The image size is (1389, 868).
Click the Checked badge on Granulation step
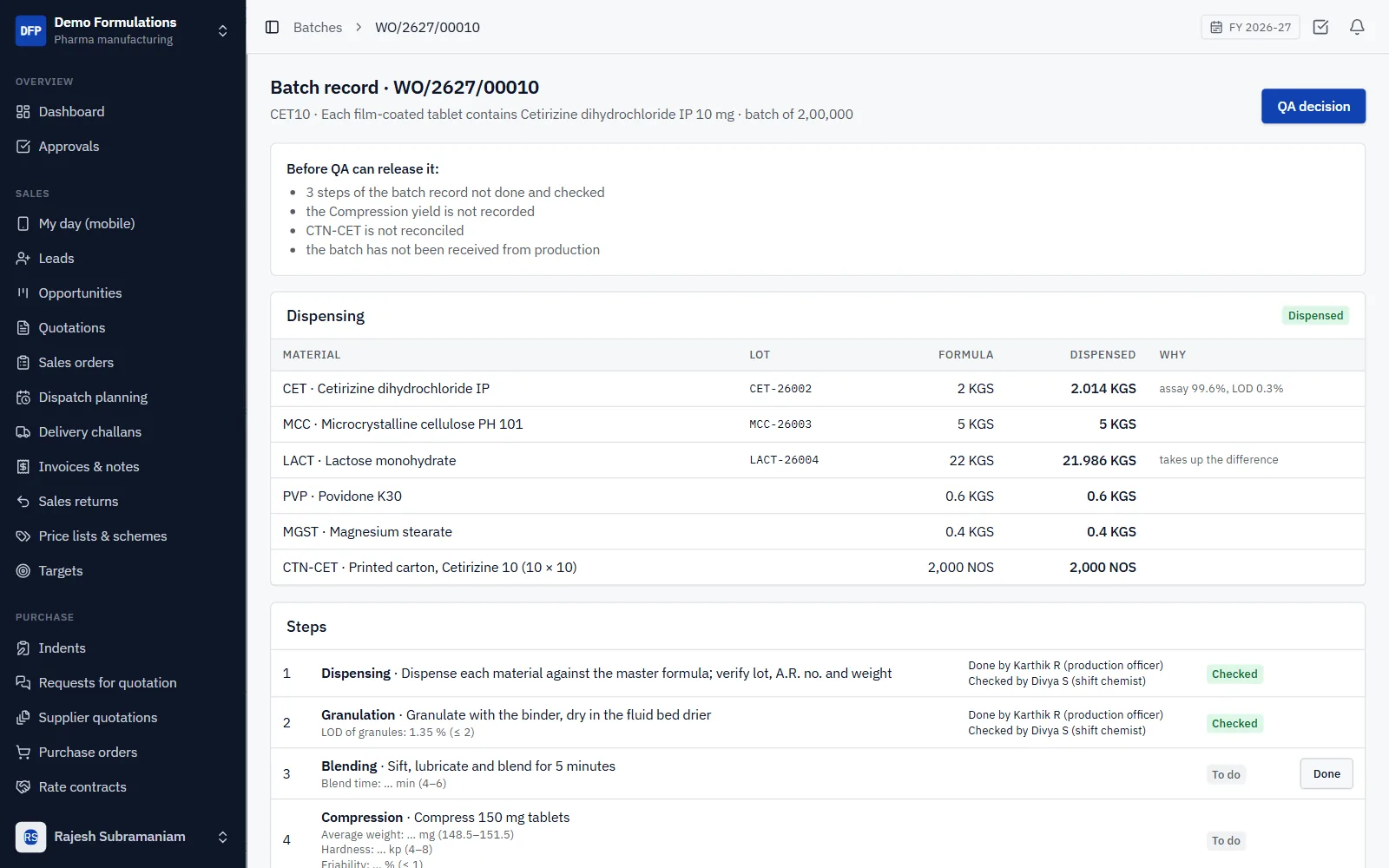tap(1234, 723)
